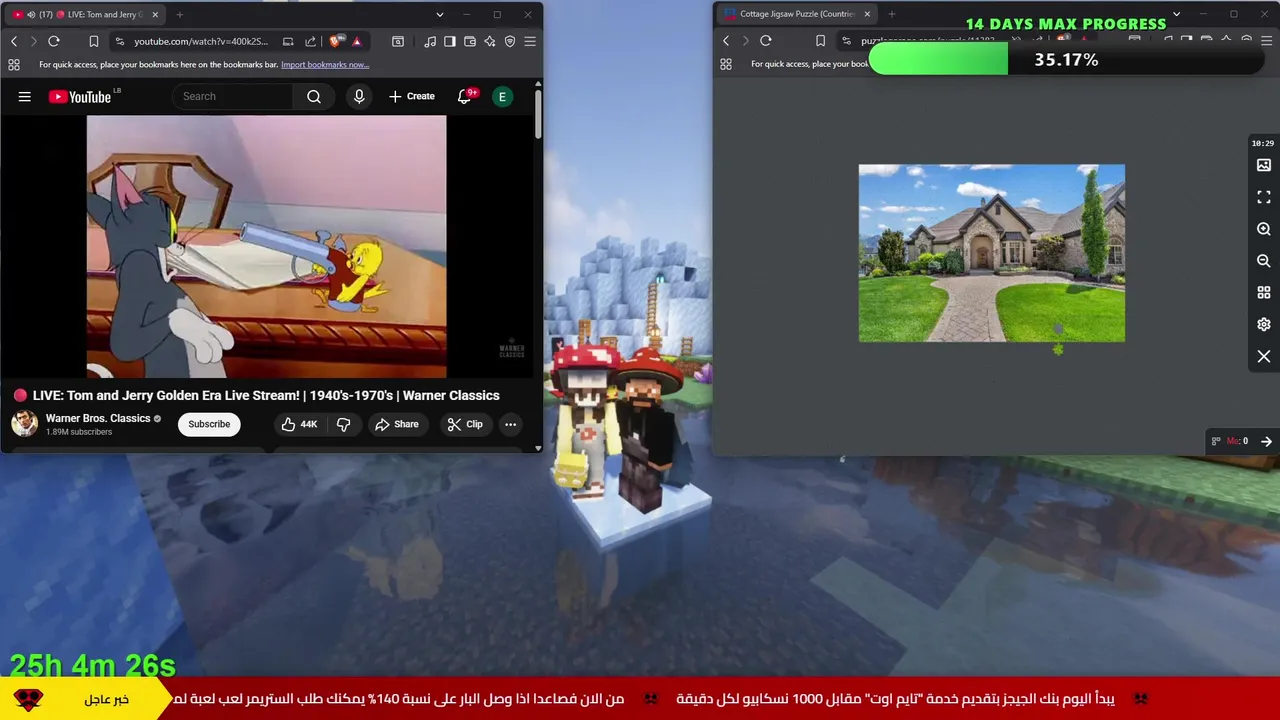Open a new tab in the puzzle window
Image resolution: width=1280 pixels, height=720 pixels.
[892, 14]
